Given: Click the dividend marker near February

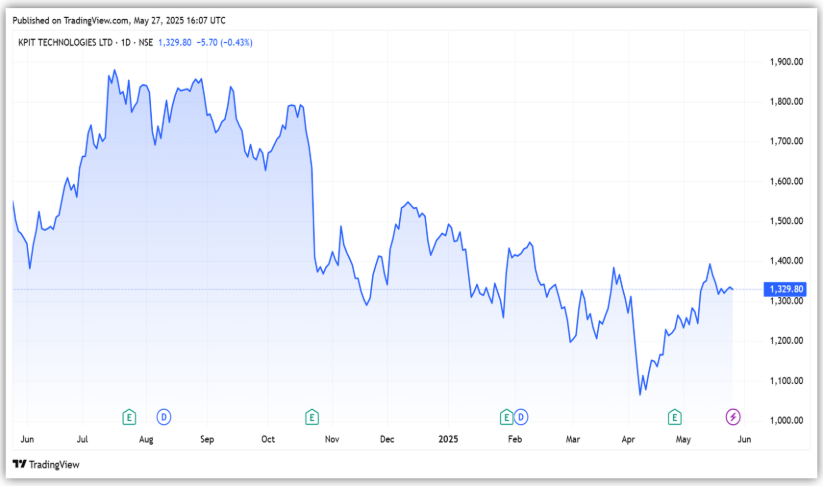Looking at the screenshot, I should pos(520,416).
